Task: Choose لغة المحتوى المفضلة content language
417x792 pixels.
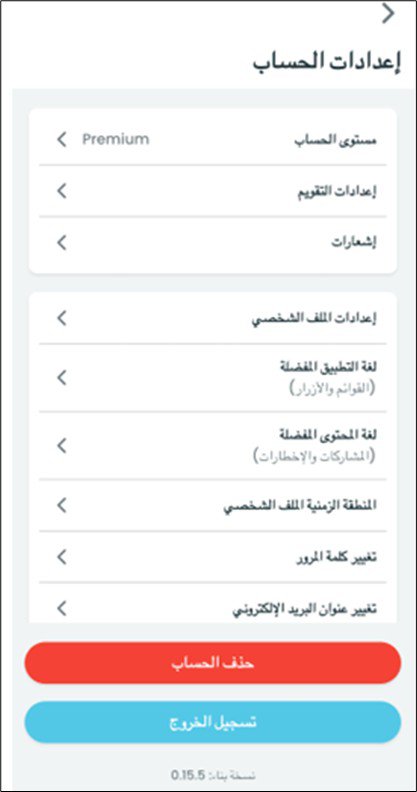Action: click(213, 446)
